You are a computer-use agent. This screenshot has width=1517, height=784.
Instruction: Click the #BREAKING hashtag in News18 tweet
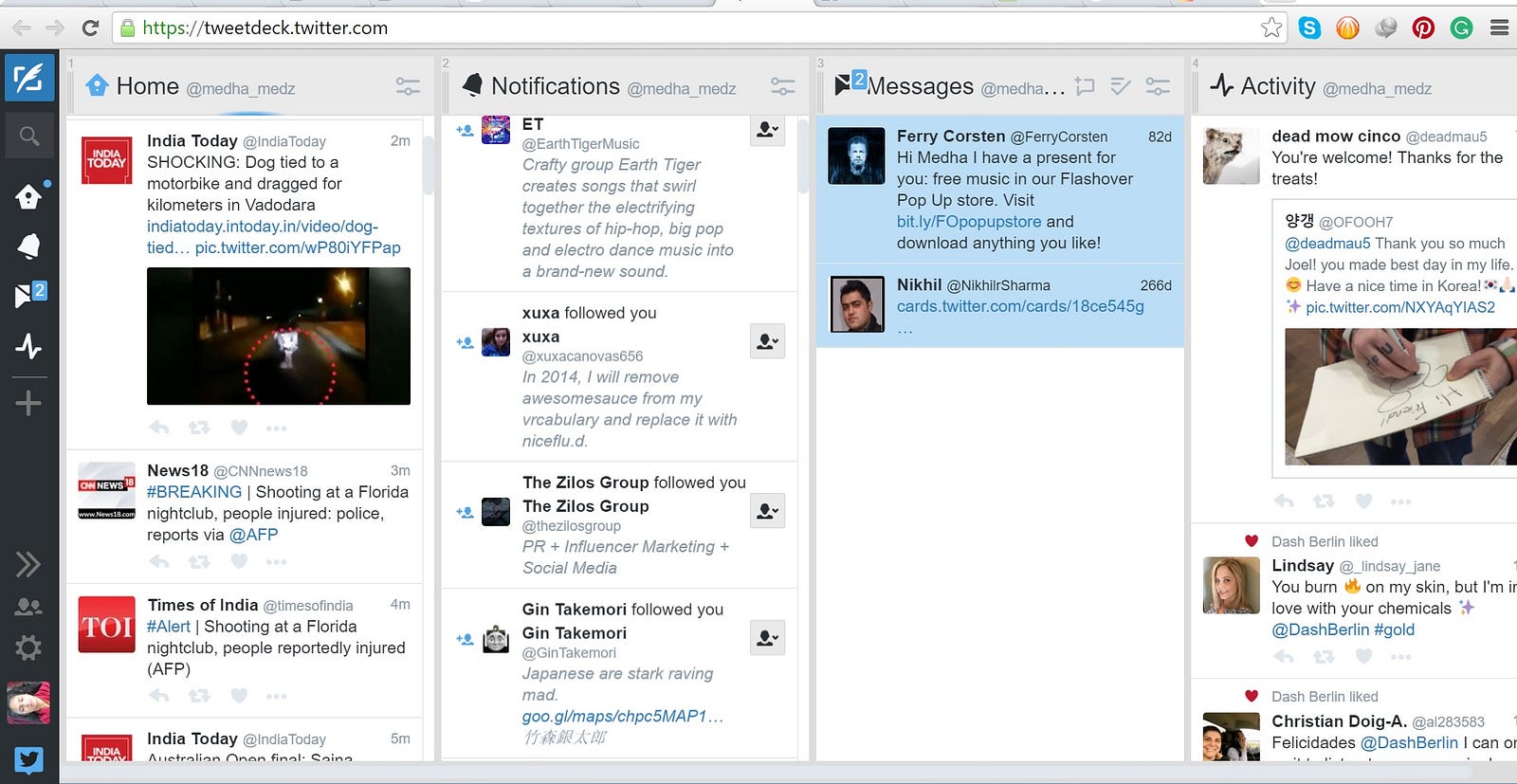pos(194,492)
